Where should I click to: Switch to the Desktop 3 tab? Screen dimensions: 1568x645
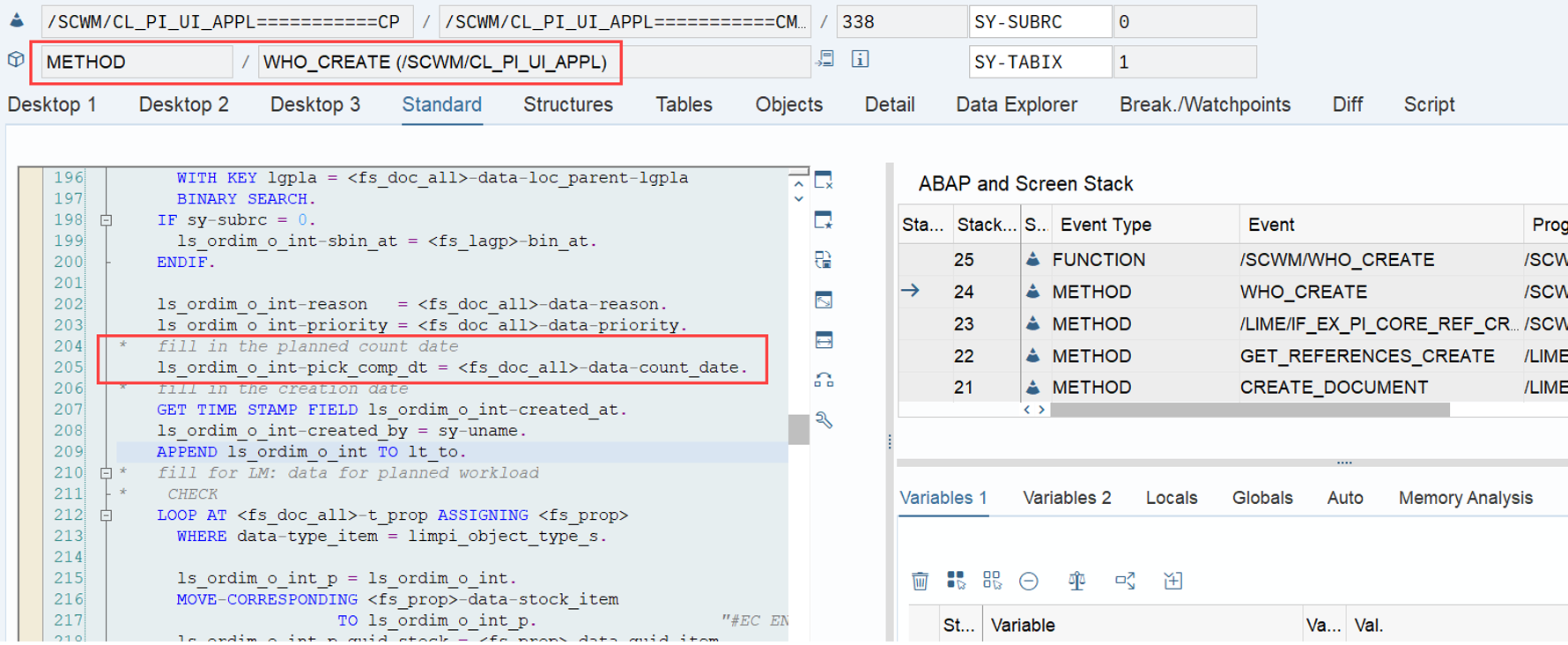pyautogui.click(x=315, y=104)
